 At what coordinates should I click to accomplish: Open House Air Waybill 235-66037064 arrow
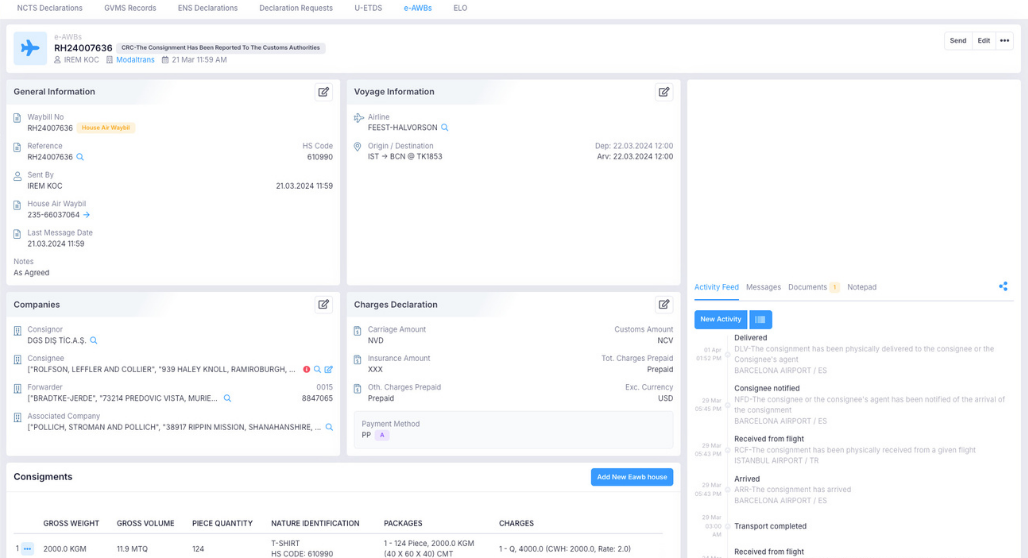click(x=87, y=215)
